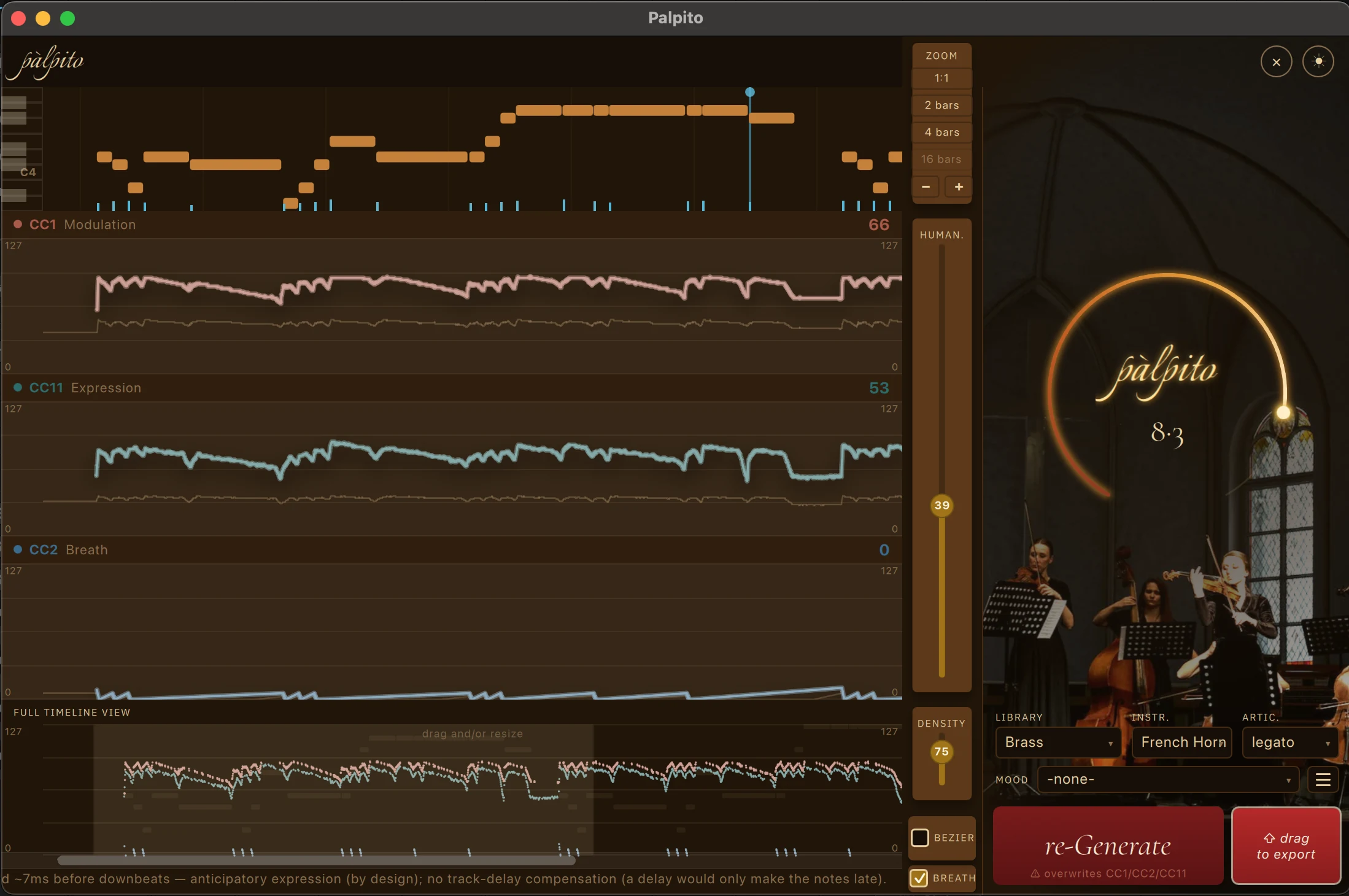
Task: Click the status bar hint text
Action: 444,879
